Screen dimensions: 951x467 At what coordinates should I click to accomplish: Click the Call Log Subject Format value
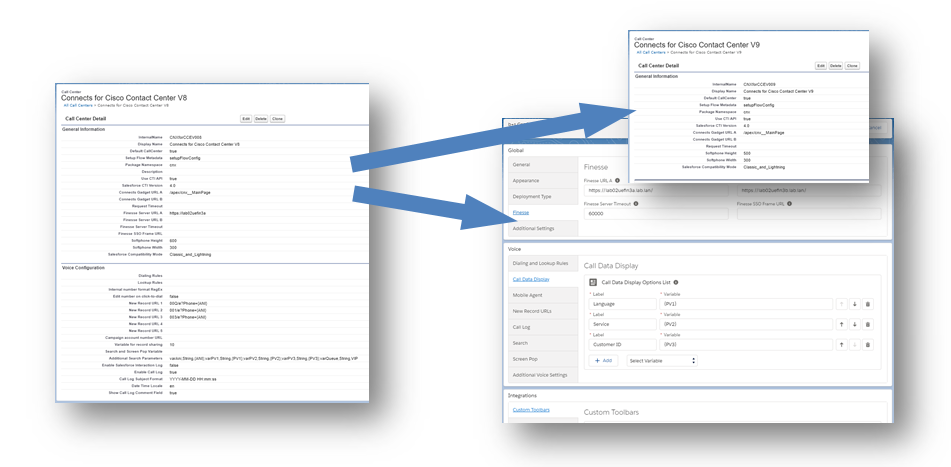[193, 379]
